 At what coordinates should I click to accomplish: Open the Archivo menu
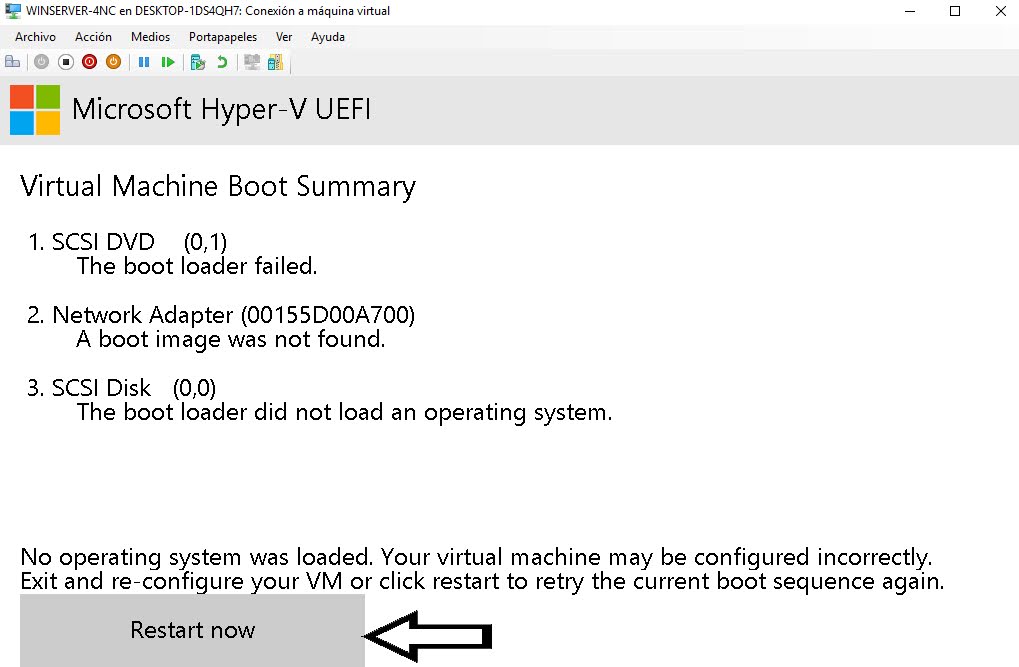tap(36, 37)
